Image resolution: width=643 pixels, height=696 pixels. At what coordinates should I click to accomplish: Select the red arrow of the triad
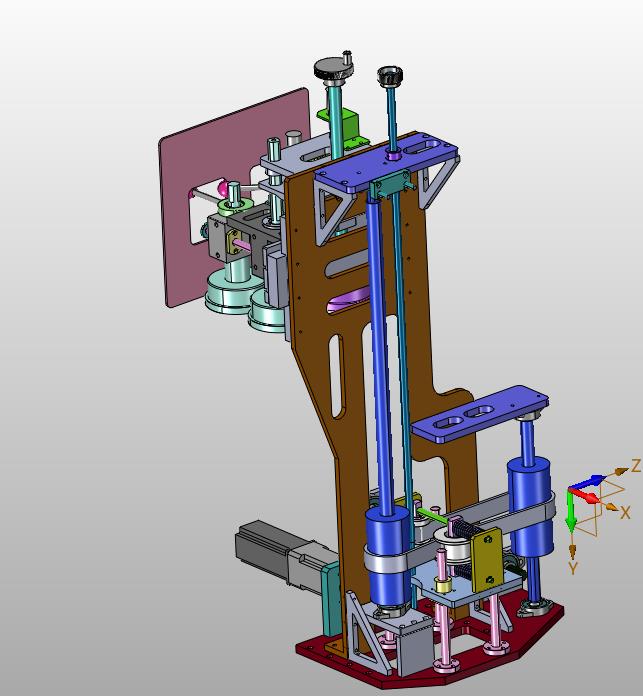(585, 495)
